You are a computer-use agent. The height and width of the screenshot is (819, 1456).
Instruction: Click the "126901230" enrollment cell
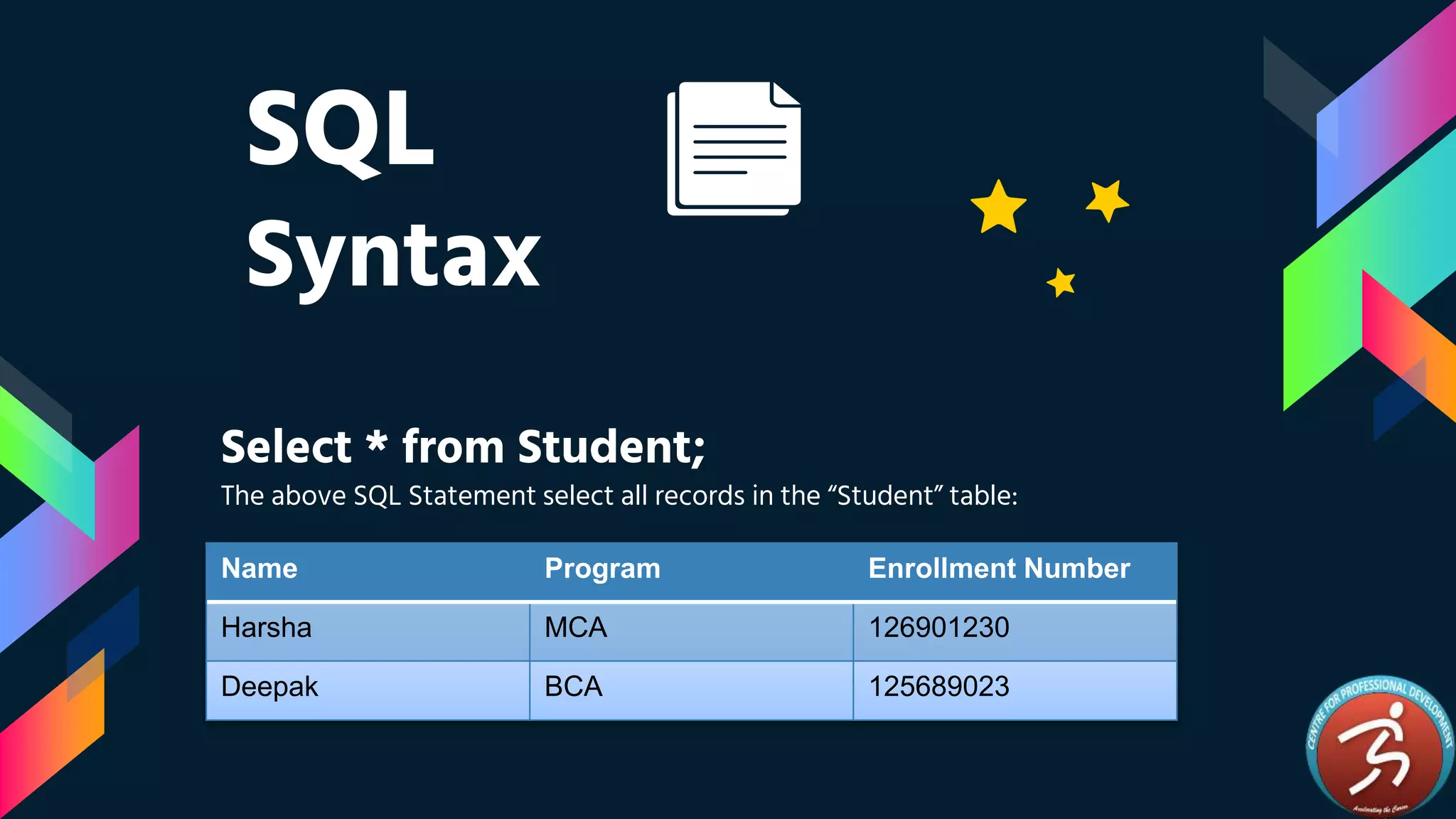(x=1015, y=631)
